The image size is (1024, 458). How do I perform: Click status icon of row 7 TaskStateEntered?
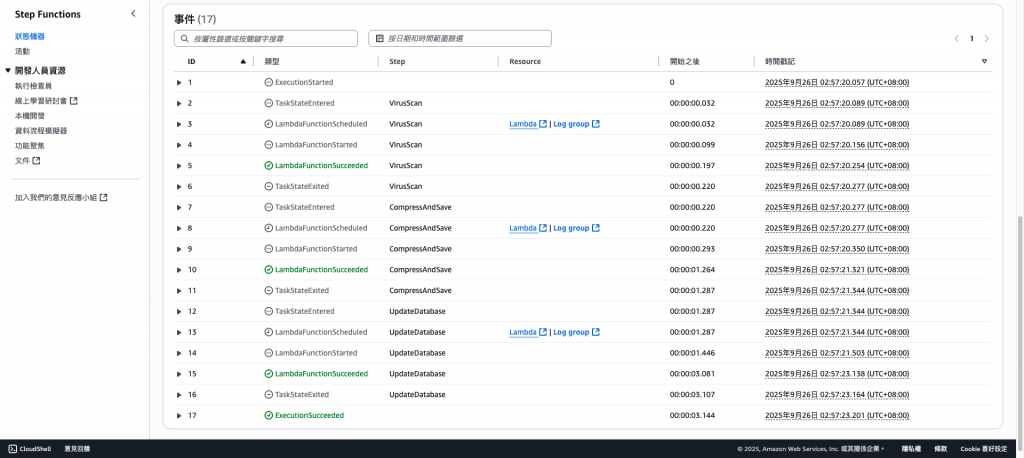[x=268, y=207]
